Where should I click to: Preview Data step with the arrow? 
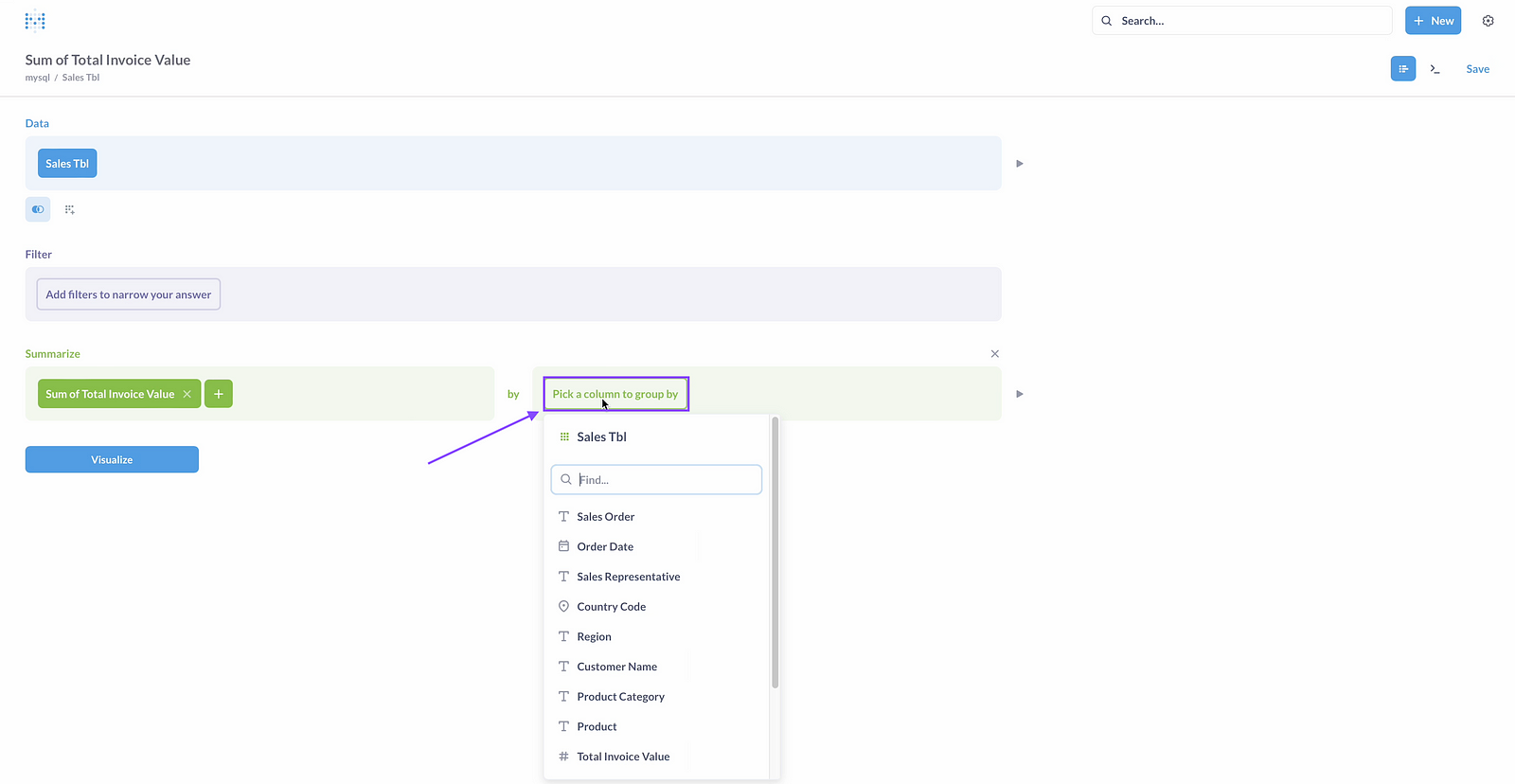coord(1020,164)
